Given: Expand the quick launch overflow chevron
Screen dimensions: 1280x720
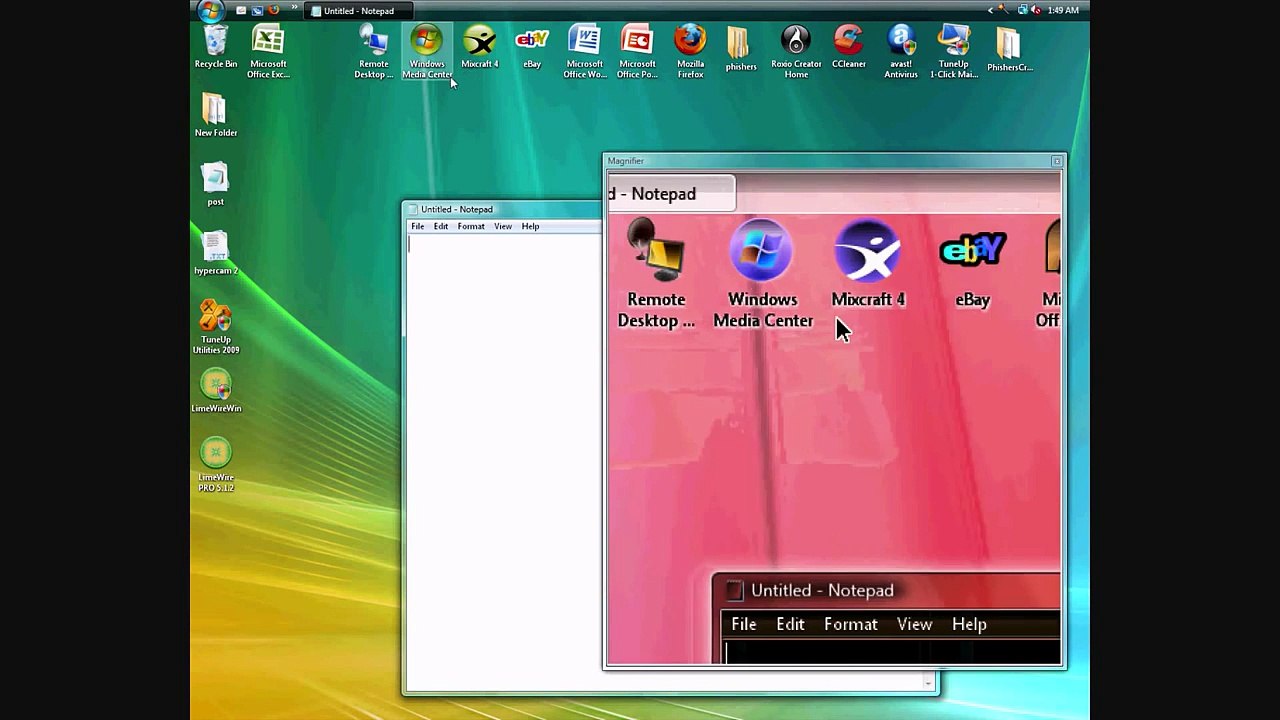Looking at the screenshot, I should click(x=294, y=7).
